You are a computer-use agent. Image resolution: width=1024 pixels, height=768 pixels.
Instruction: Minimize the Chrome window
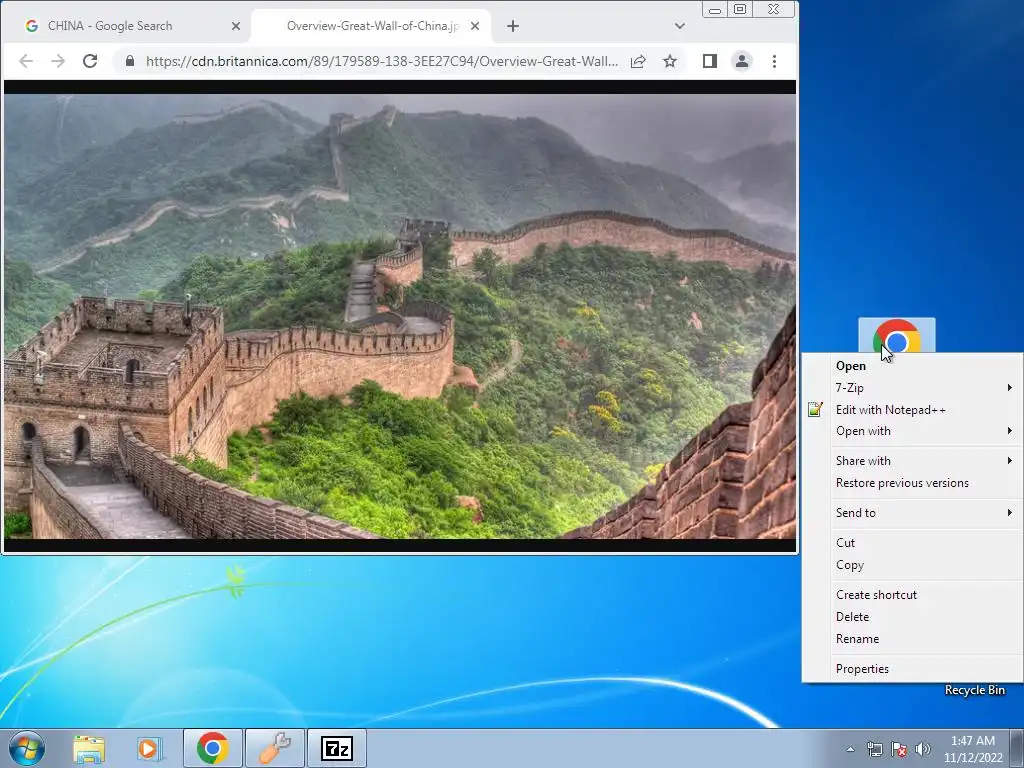[715, 9]
